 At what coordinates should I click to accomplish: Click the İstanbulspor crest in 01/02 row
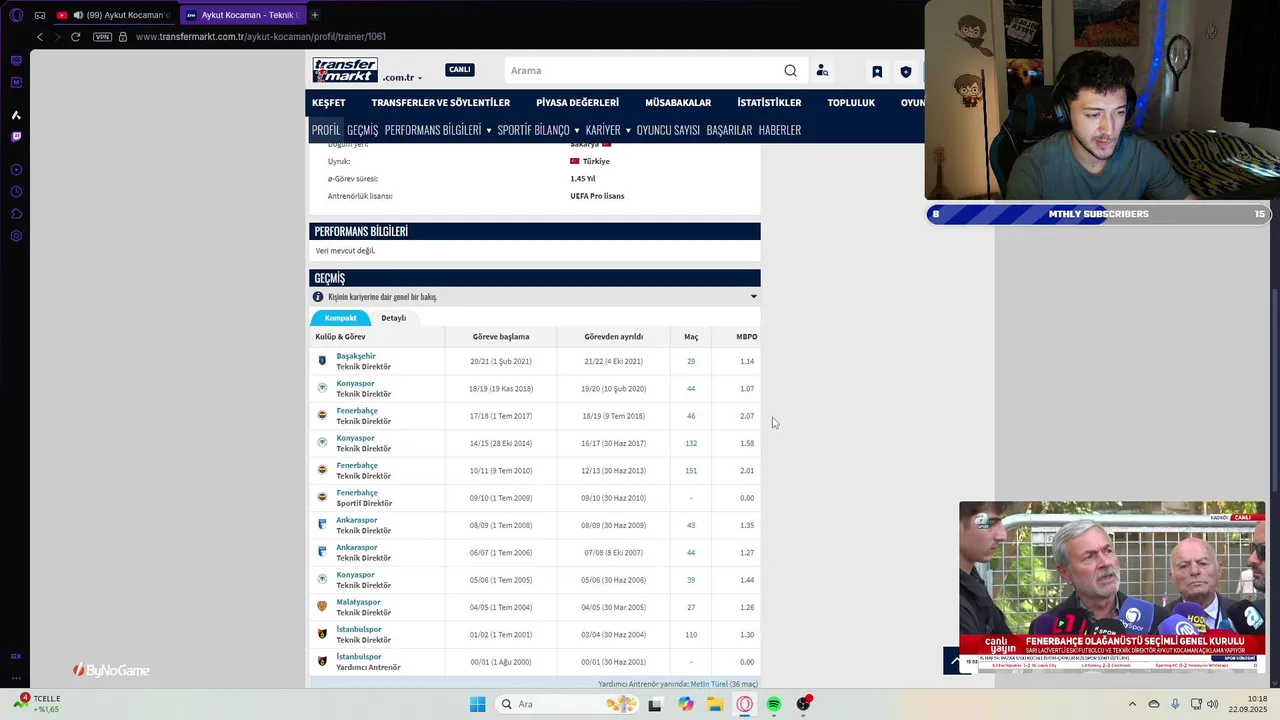point(322,634)
